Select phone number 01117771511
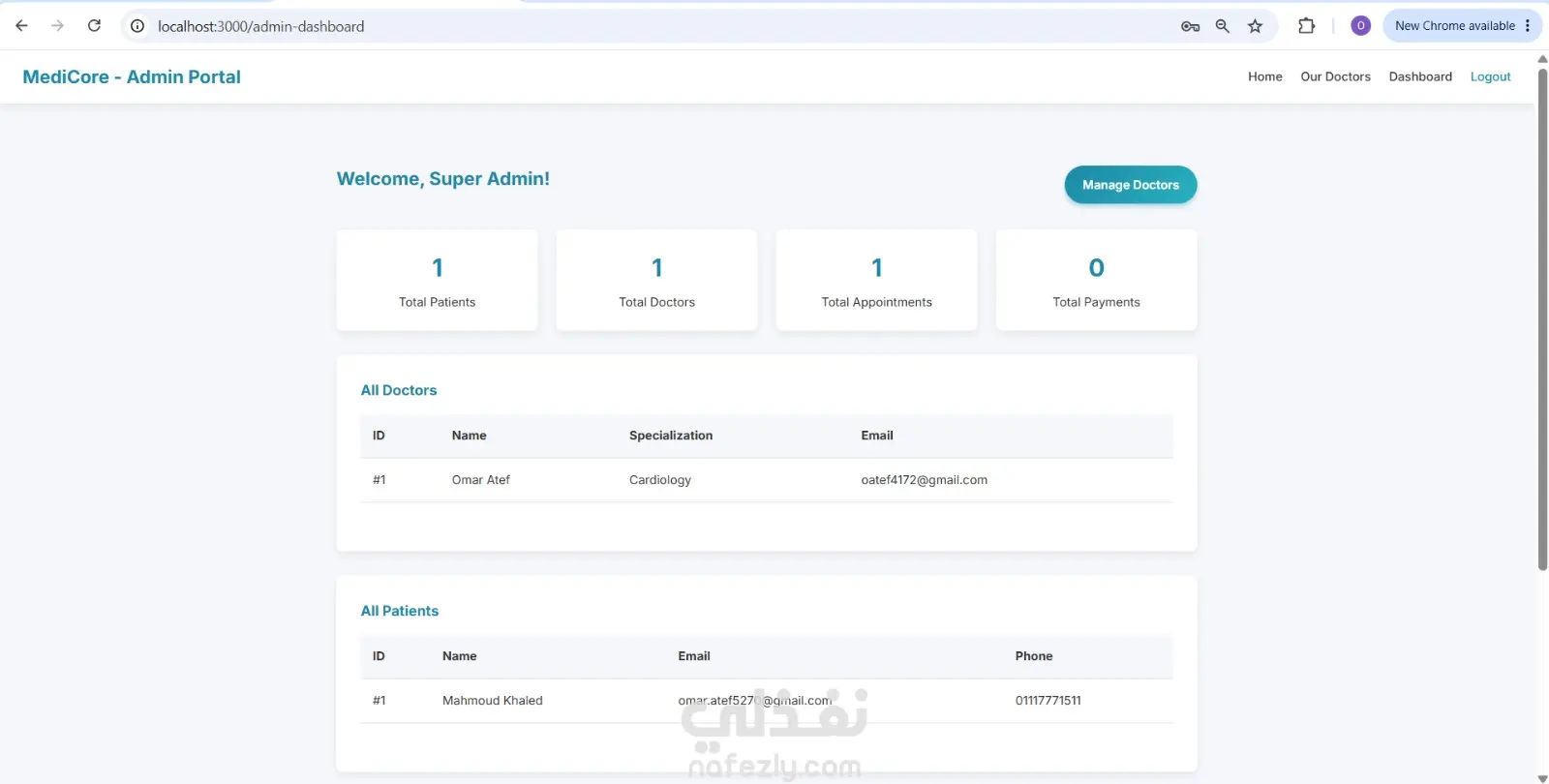1549x784 pixels. pos(1048,701)
